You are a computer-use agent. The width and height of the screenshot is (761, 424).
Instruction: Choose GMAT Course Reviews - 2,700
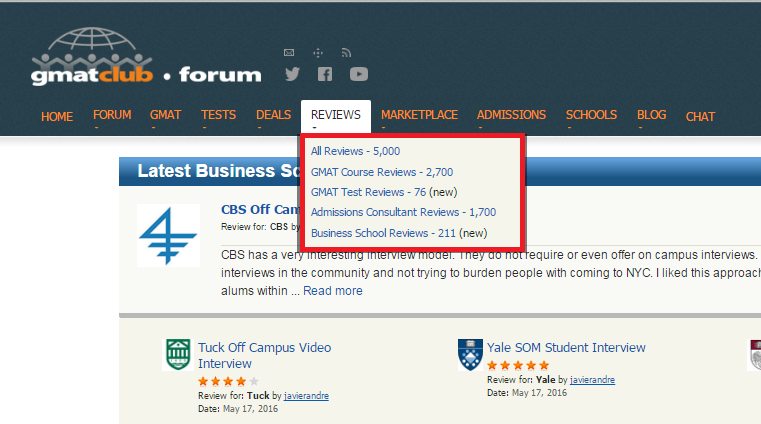pyautogui.click(x=382, y=172)
